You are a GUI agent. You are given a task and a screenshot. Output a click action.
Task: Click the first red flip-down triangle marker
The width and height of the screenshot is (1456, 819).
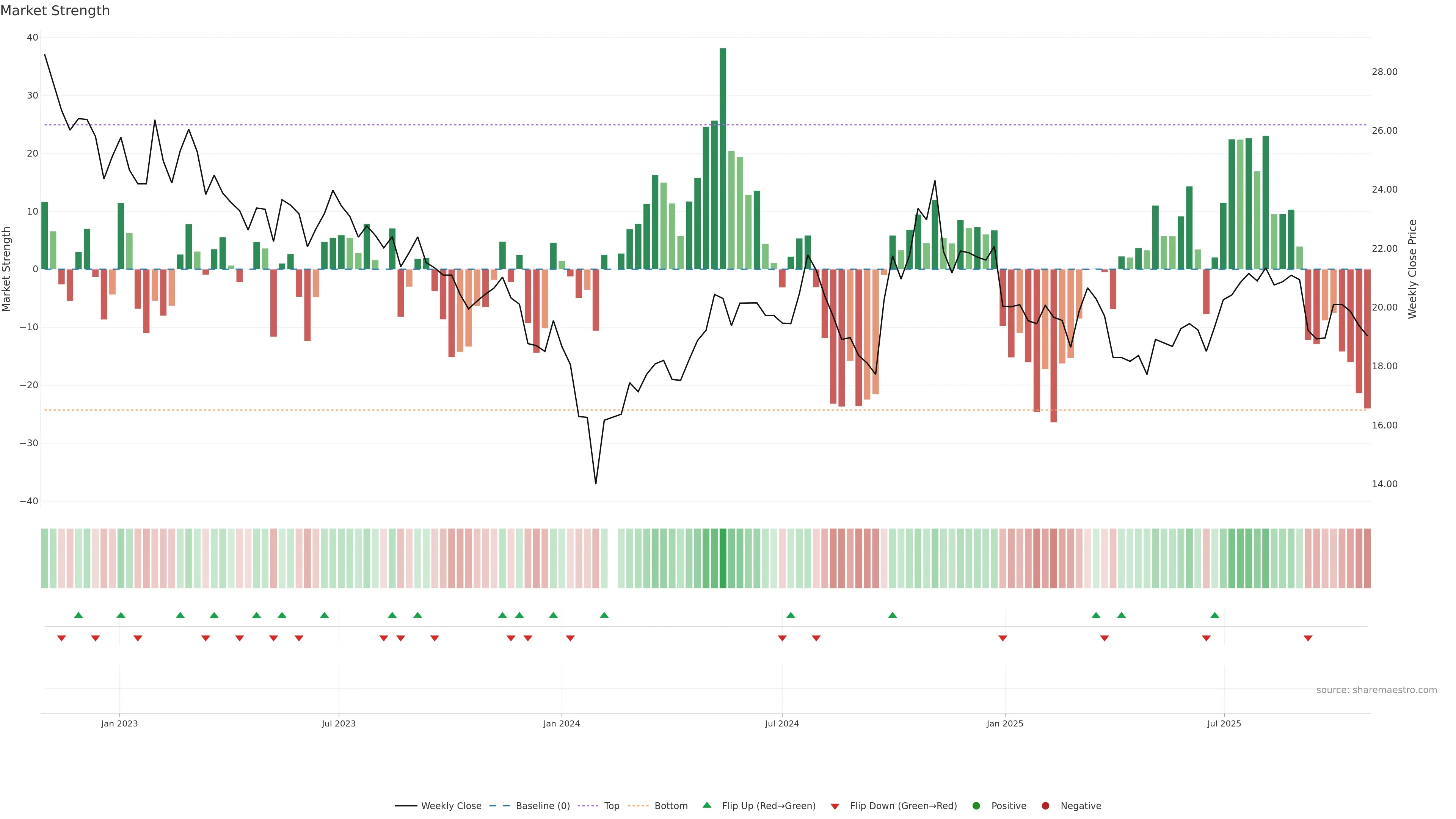pyautogui.click(x=61, y=638)
